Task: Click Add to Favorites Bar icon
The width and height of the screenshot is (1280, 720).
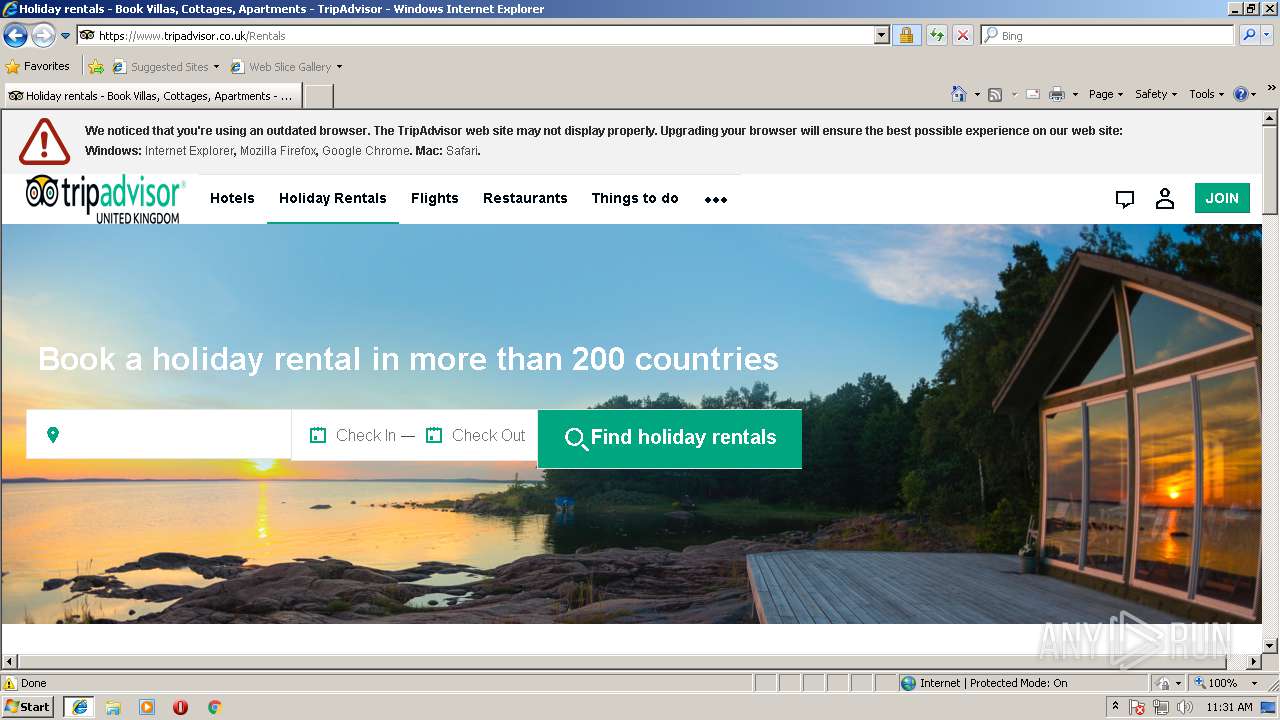Action: point(96,67)
